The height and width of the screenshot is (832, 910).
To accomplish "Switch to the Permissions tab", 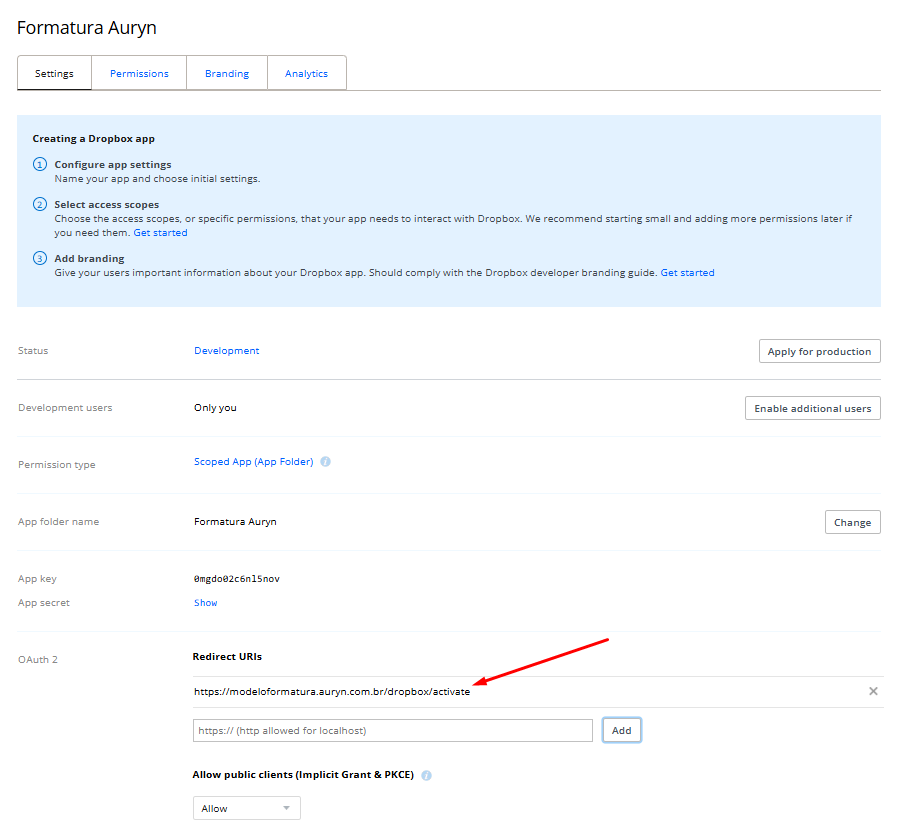I will click(x=139, y=74).
